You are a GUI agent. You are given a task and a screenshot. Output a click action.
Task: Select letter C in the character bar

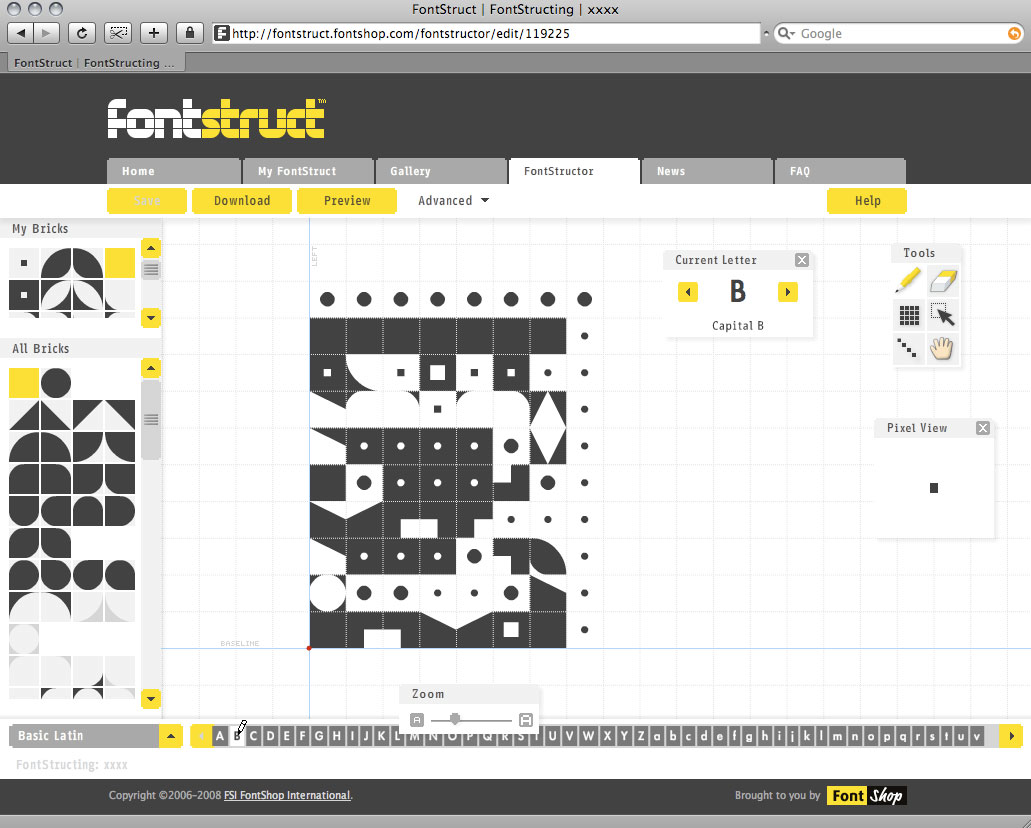coord(253,736)
